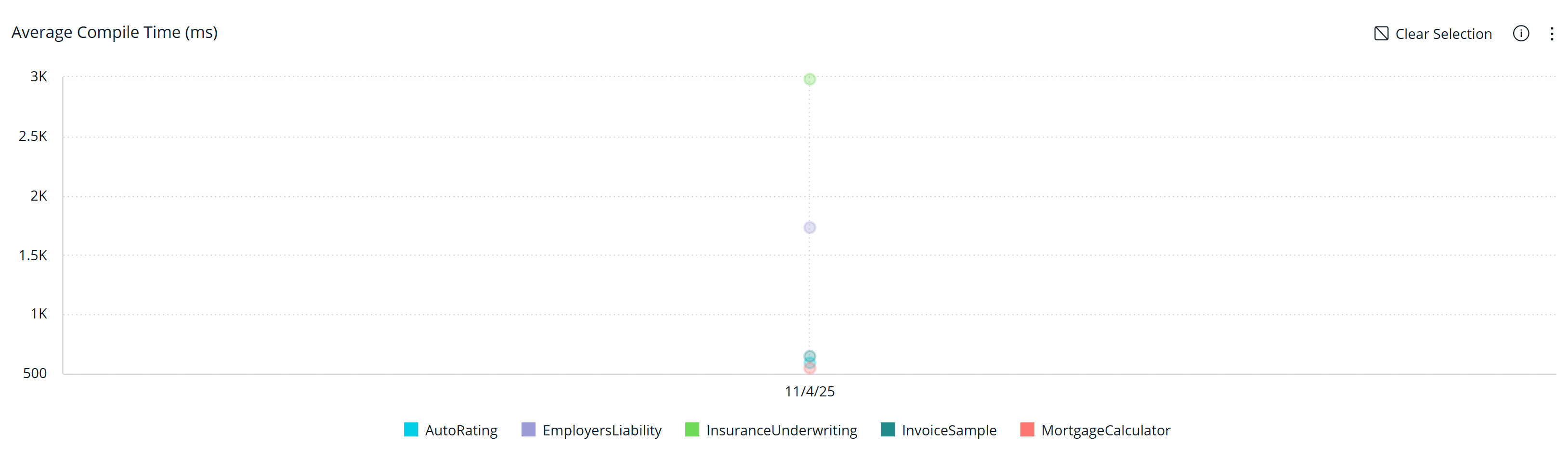
Task: Open the chart info icon
Action: point(1520,34)
